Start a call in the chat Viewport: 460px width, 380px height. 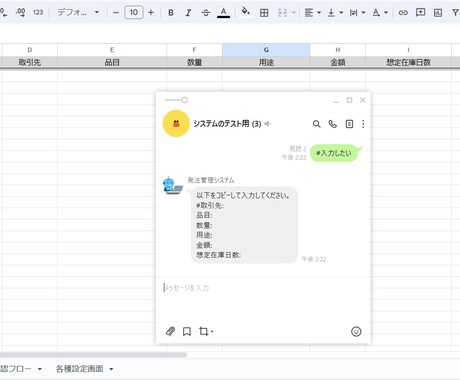pos(333,124)
